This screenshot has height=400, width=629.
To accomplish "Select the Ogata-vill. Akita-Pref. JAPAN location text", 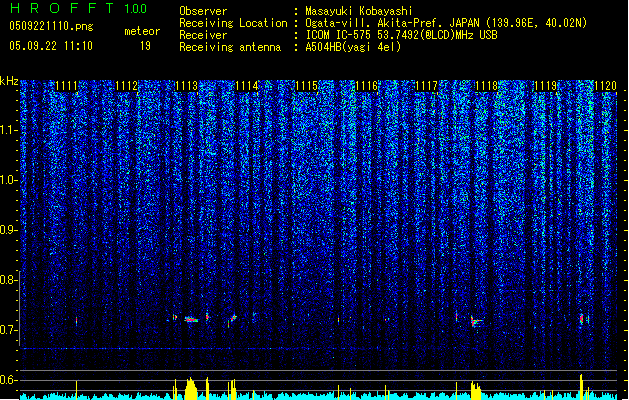I will click(x=446, y=23).
